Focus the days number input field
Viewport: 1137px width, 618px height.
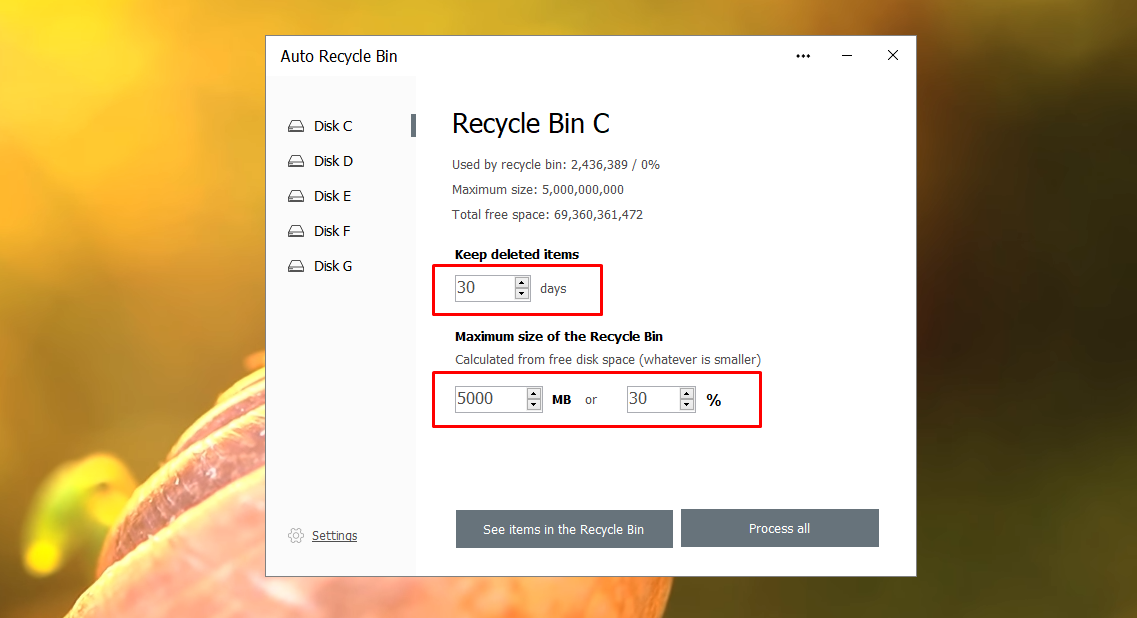(x=484, y=288)
